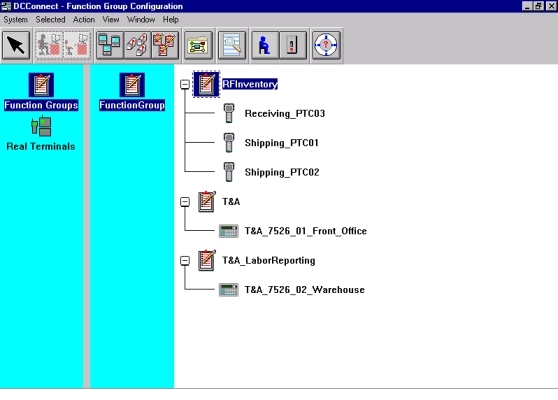The width and height of the screenshot is (558, 400).
Task: Click the networked computers toolbar icon
Action: [110, 45]
